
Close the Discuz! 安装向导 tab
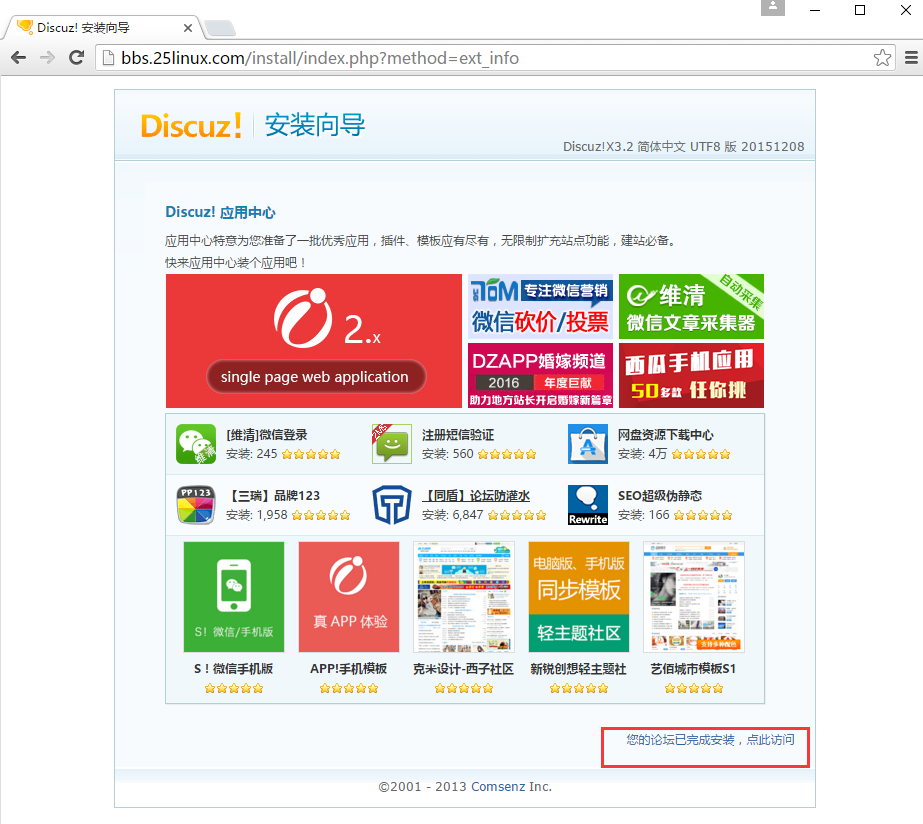(188, 28)
